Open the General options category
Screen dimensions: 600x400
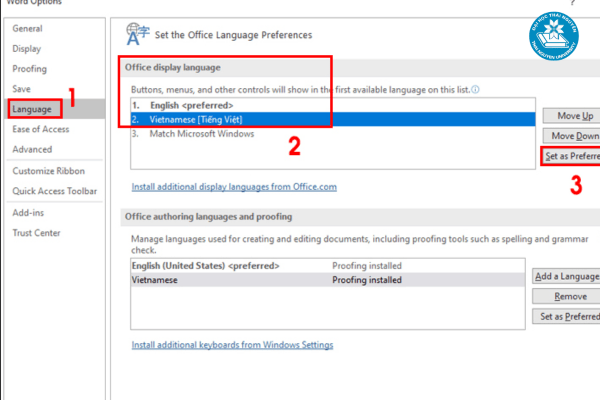pyautogui.click(x=27, y=29)
